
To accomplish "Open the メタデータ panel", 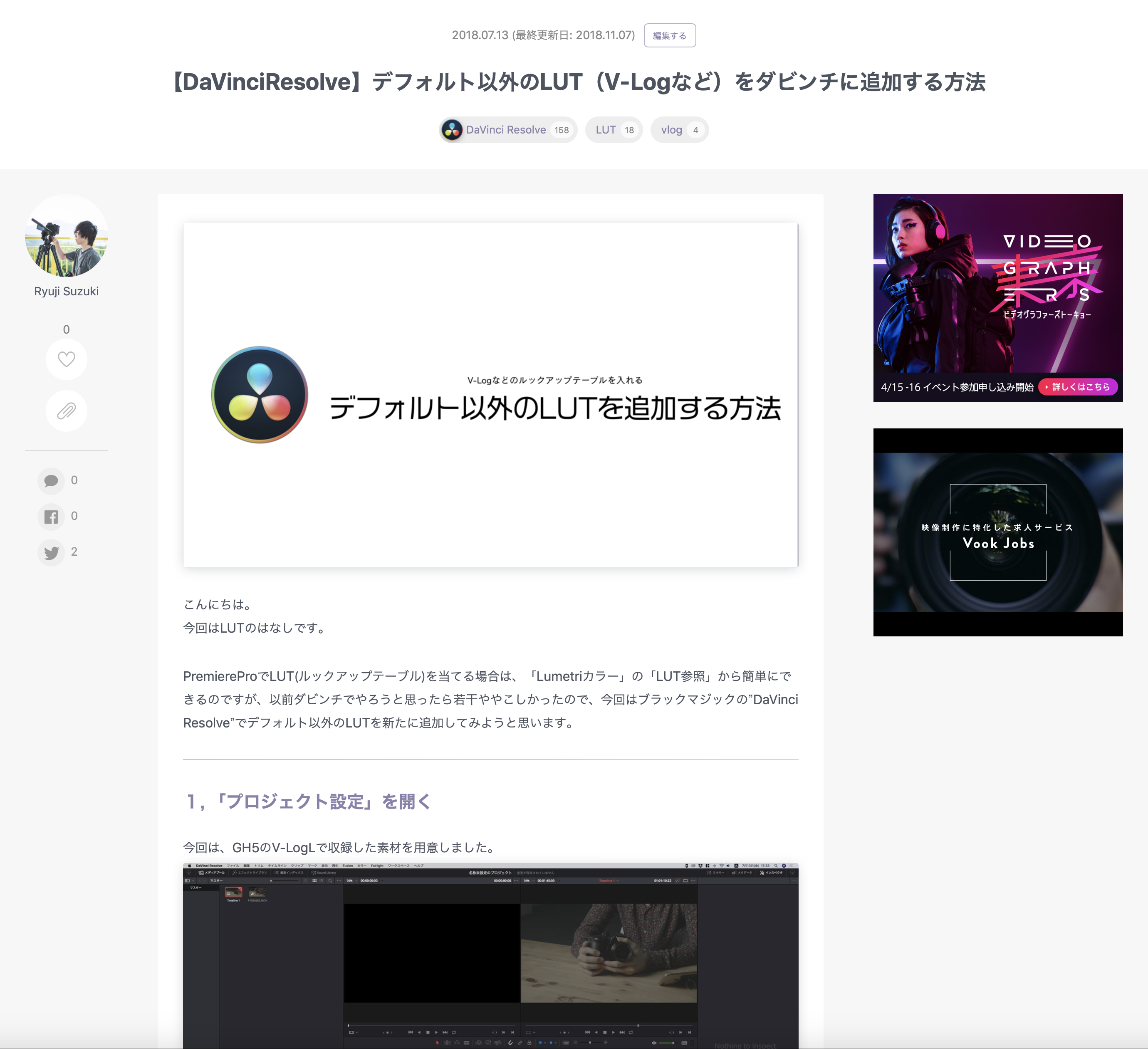I will [742, 873].
